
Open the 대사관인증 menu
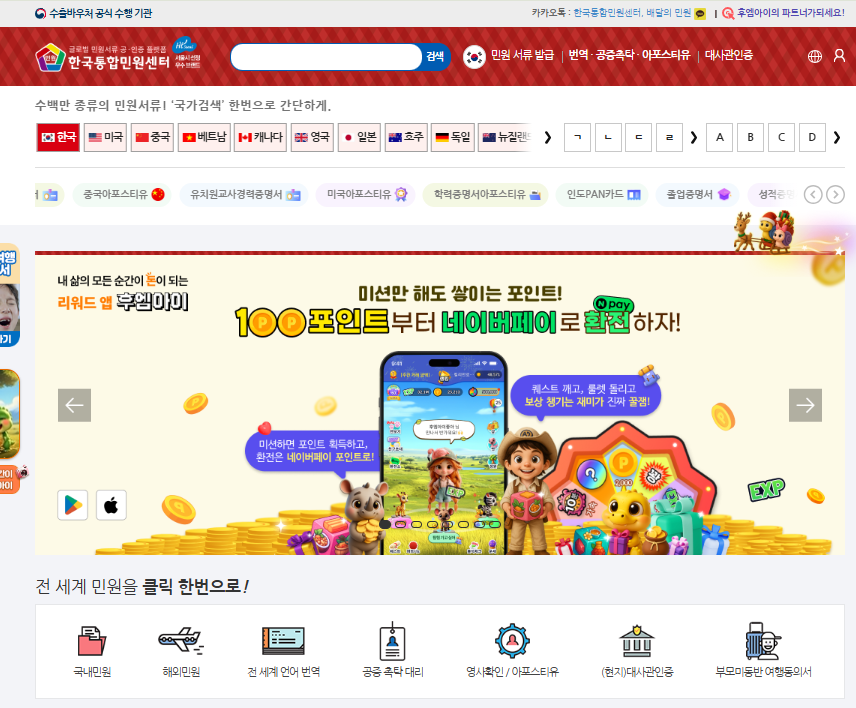728,55
